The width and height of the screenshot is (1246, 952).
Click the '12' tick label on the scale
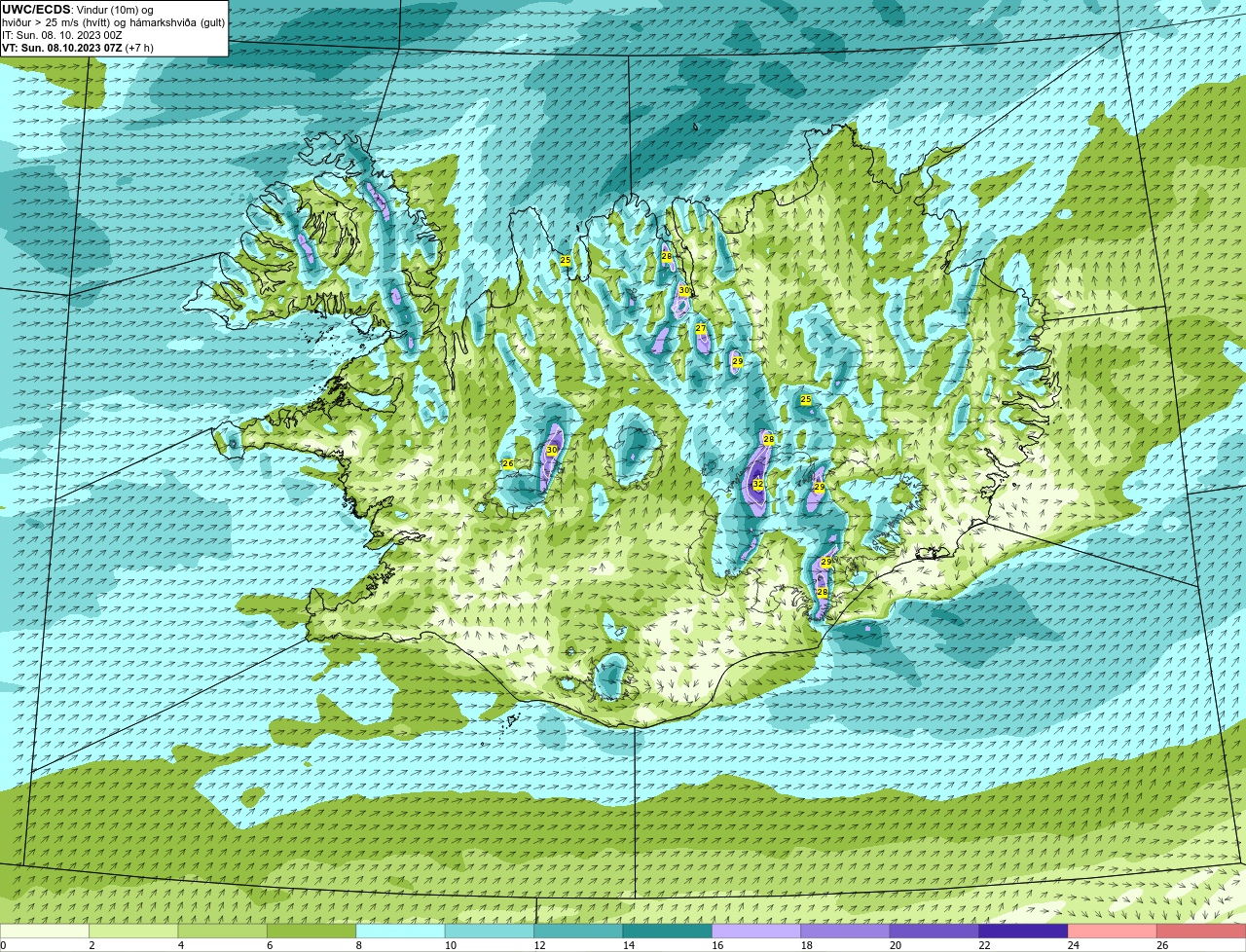539,945
